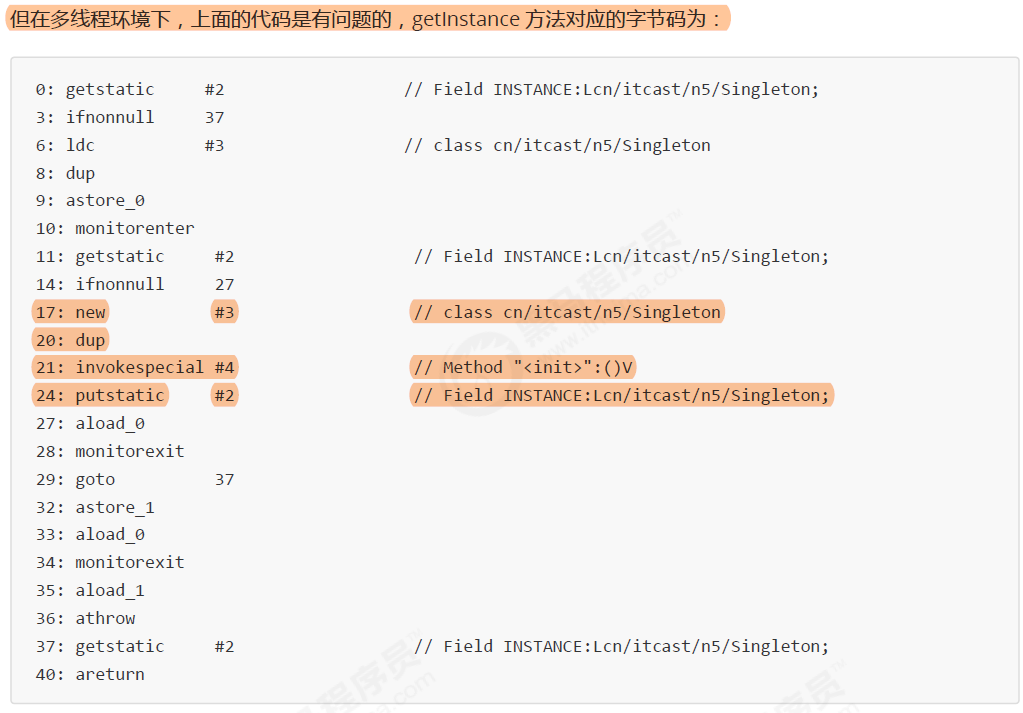Click the '27: aload_0' instruction
Viewport: 1023px width, 713px height.
click(90, 424)
